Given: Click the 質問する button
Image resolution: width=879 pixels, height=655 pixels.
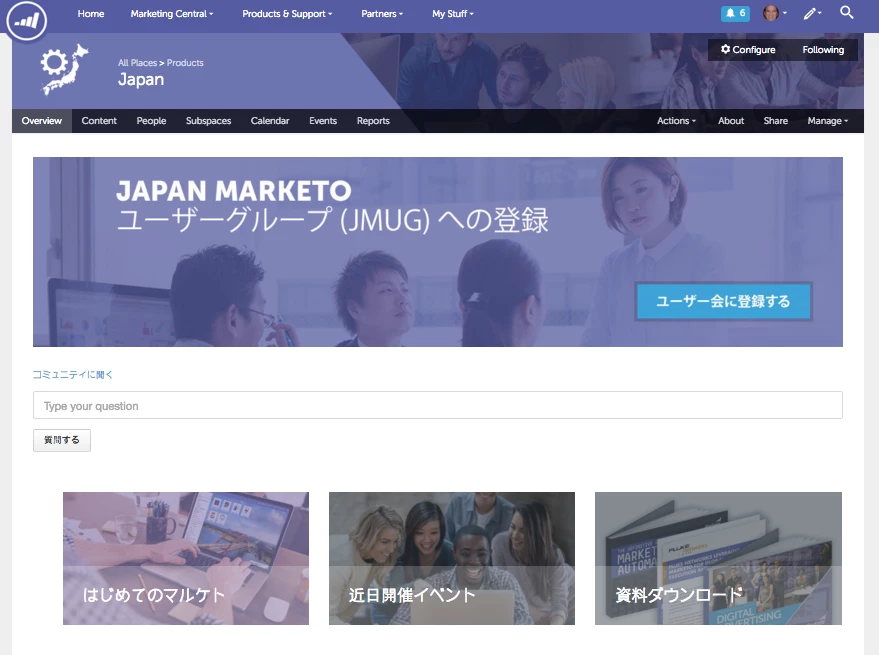Looking at the screenshot, I should [62, 440].
